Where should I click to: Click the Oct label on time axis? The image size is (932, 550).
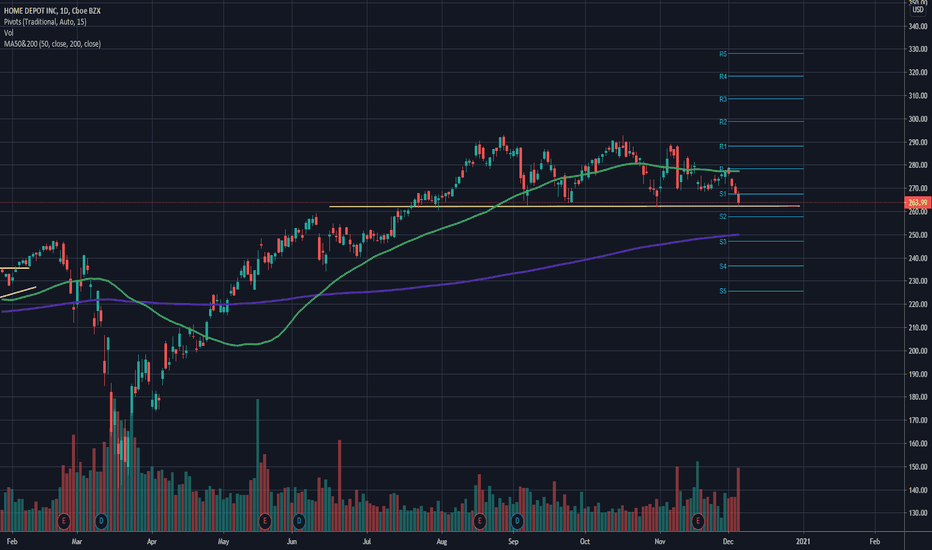585,542
